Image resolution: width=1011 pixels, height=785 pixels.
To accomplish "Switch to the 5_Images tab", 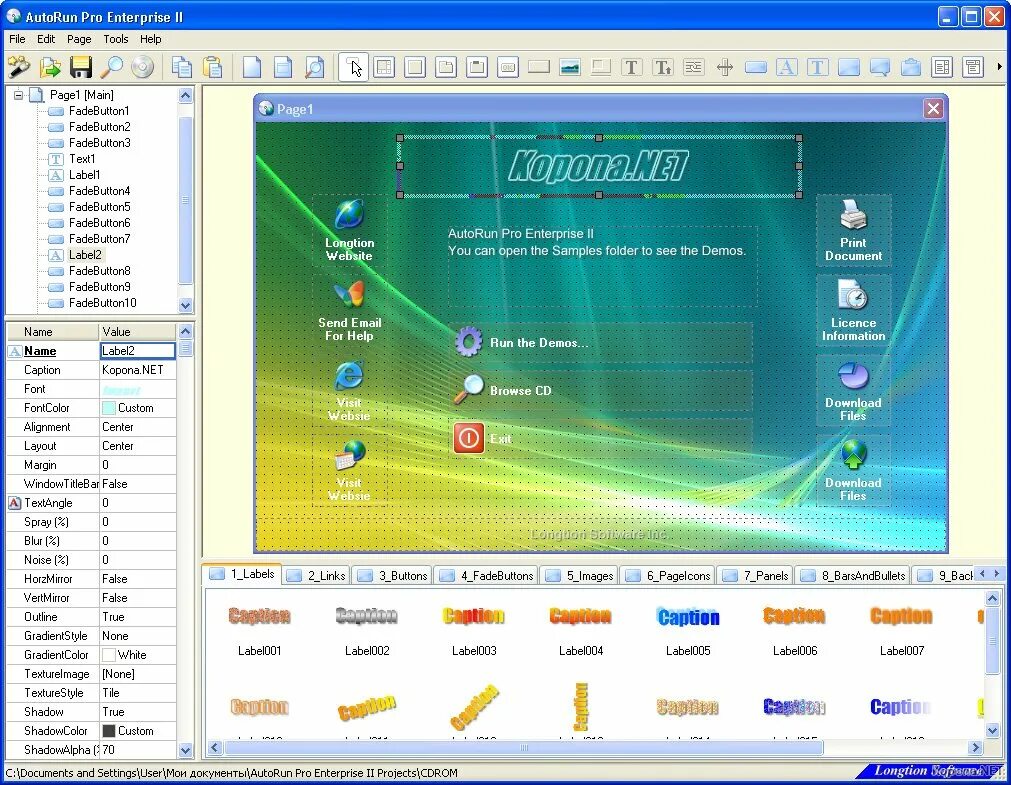I will click(580, 575).
